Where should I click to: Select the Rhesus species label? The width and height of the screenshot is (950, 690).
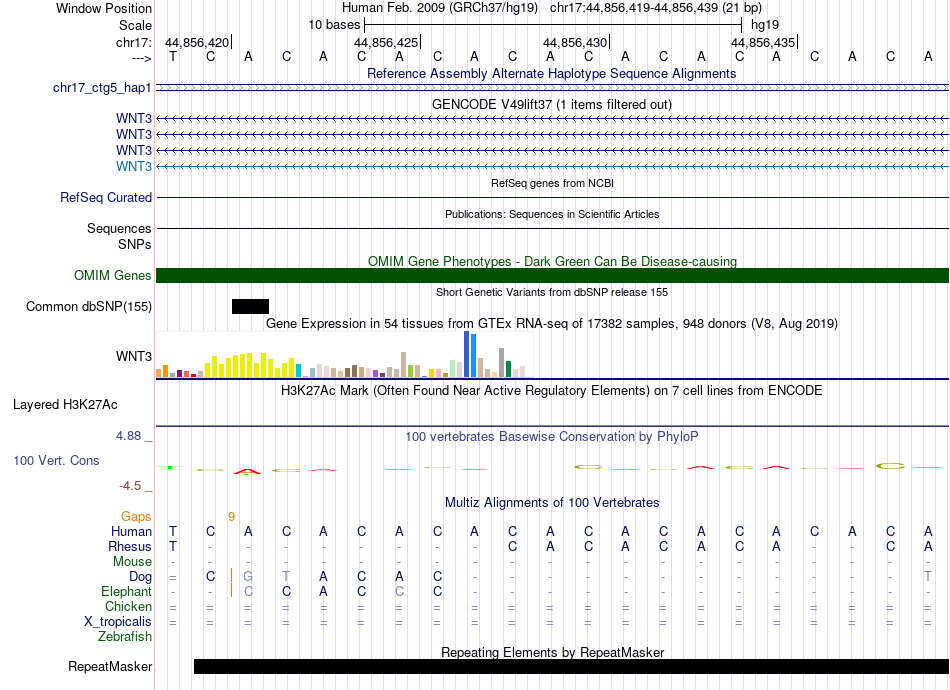(x=130, y=546)
